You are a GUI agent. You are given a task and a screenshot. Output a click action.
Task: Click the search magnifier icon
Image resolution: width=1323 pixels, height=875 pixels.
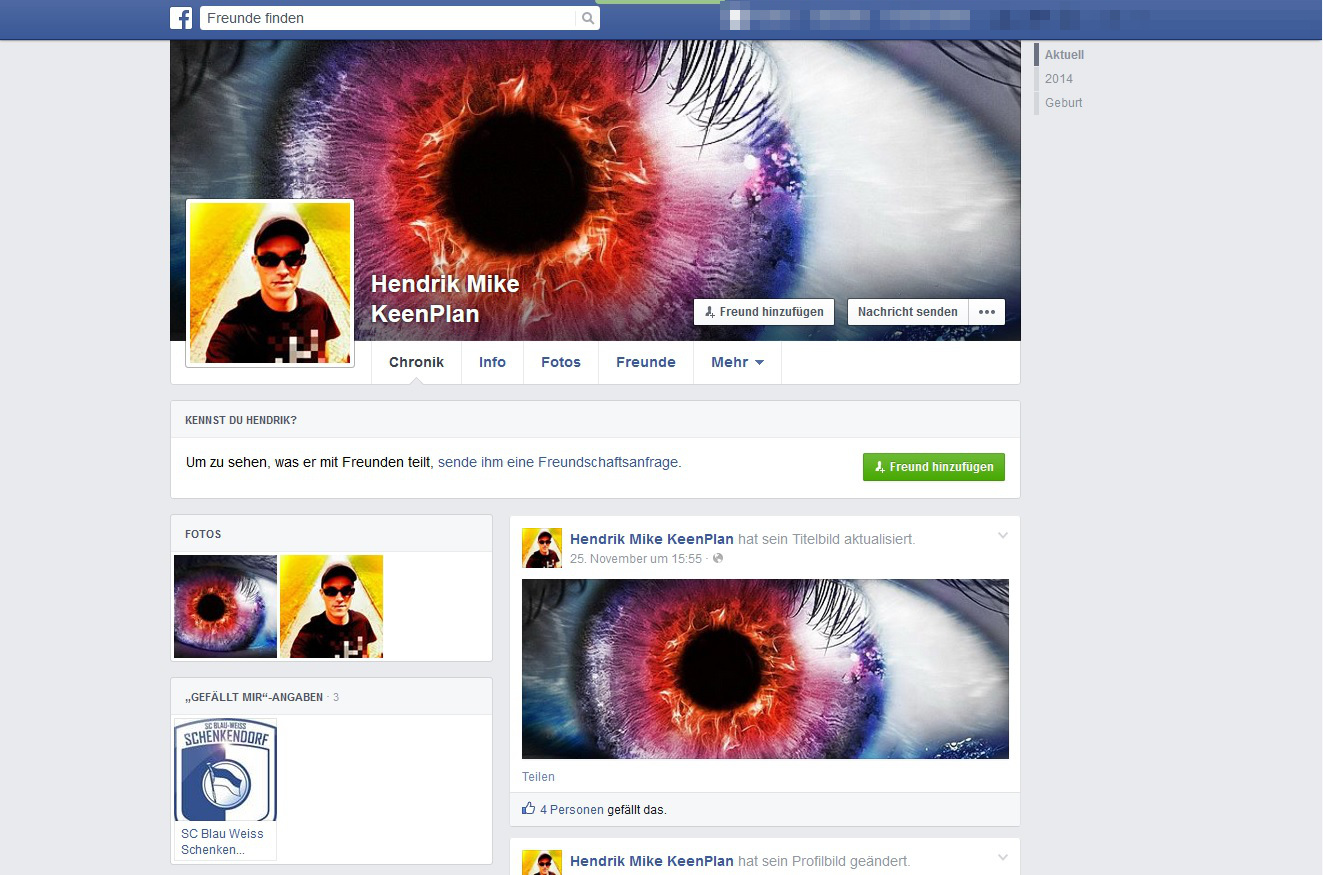tap(588, 18)
